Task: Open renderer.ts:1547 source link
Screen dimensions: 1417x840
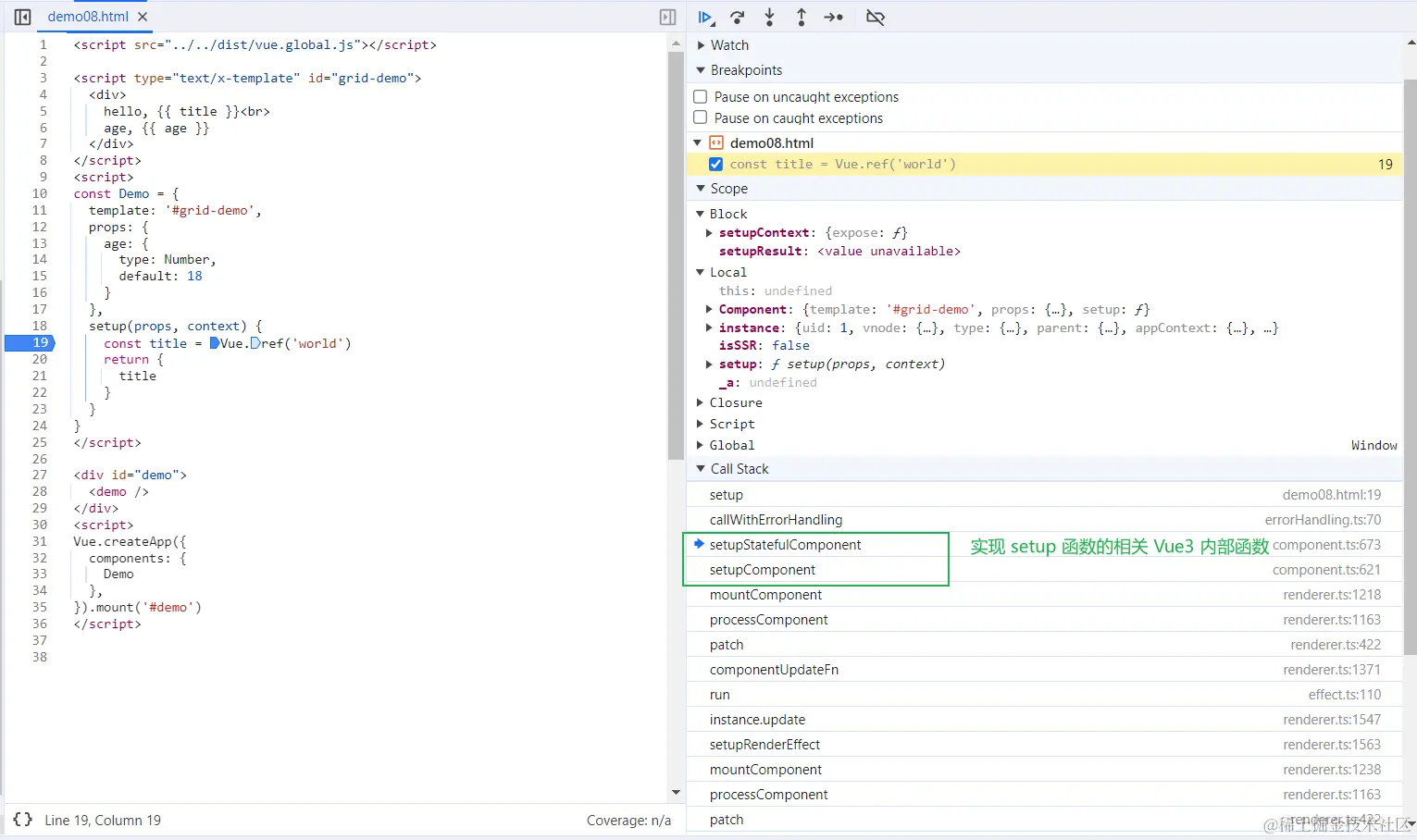Action: [x=1332, y=720]
